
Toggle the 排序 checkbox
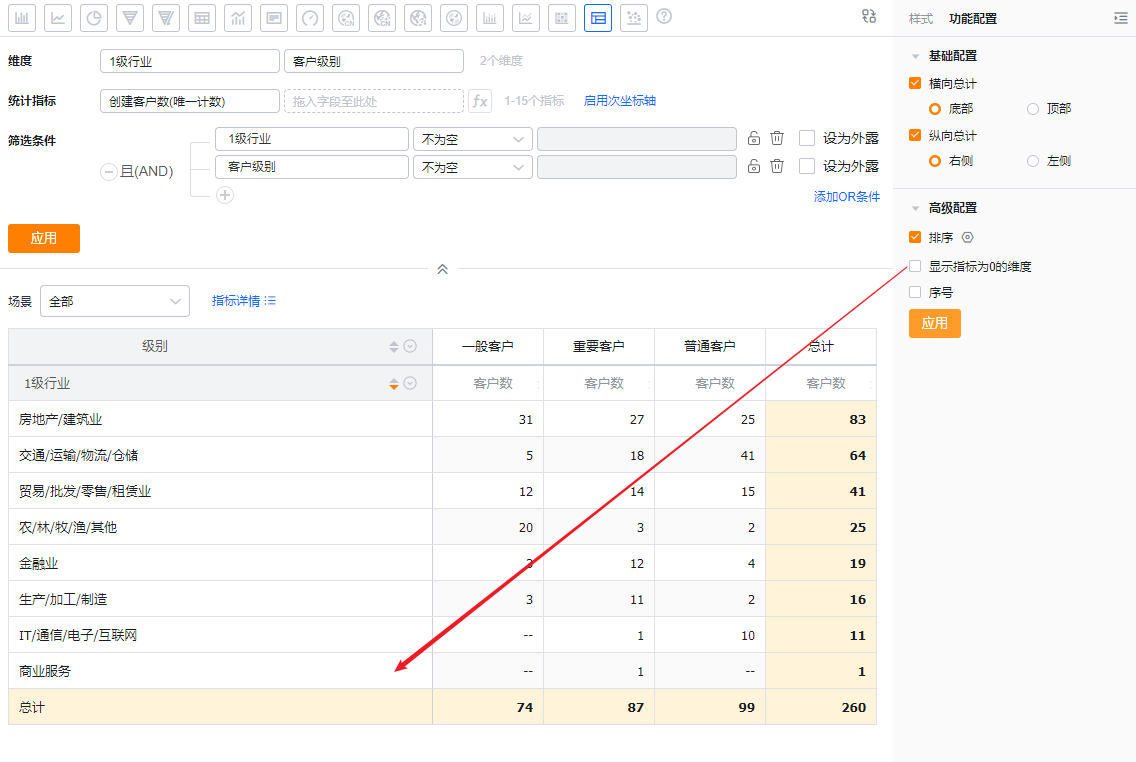coord(915,238)
